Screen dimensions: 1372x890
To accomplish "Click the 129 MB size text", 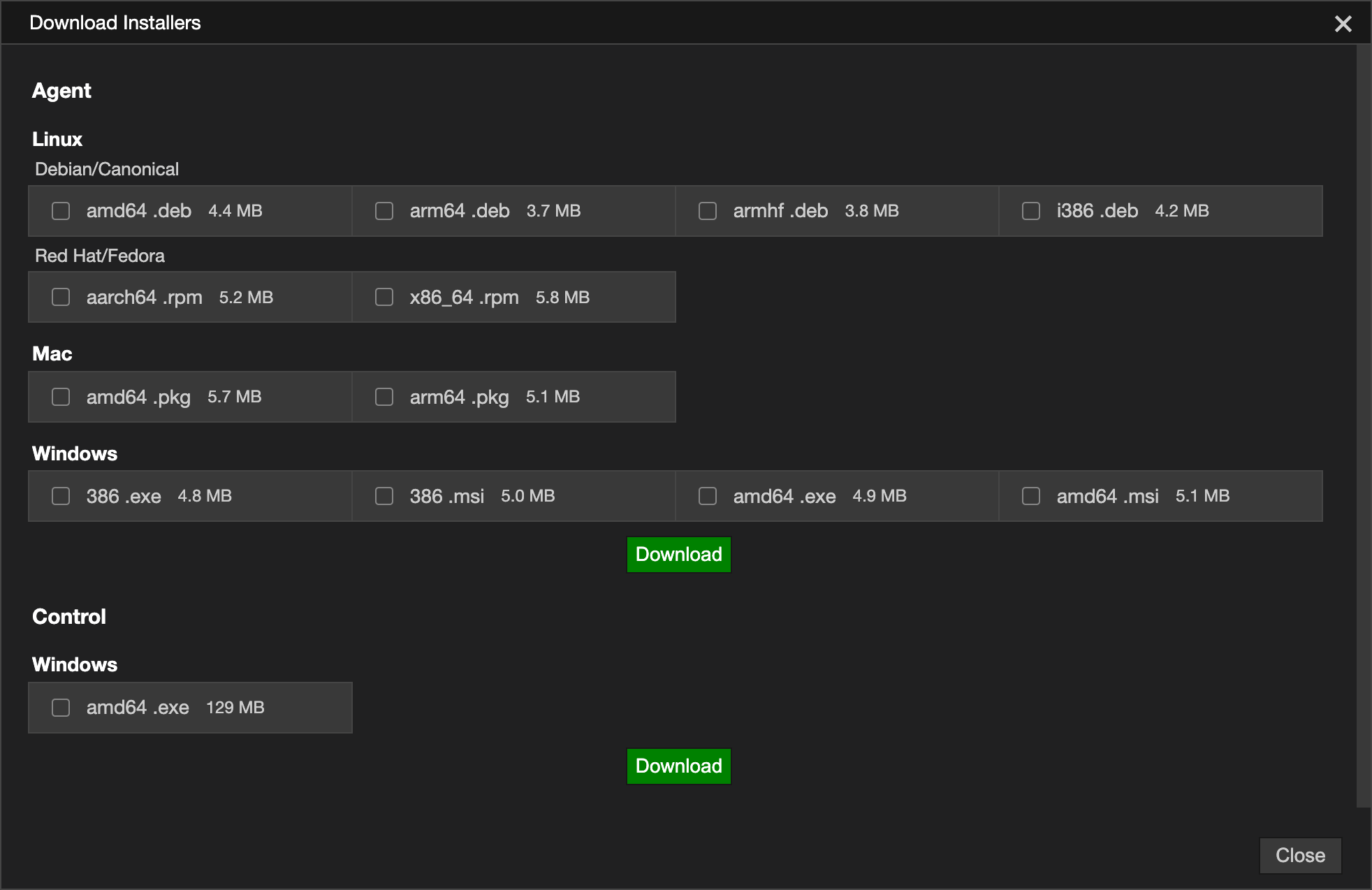I will 235,708.
